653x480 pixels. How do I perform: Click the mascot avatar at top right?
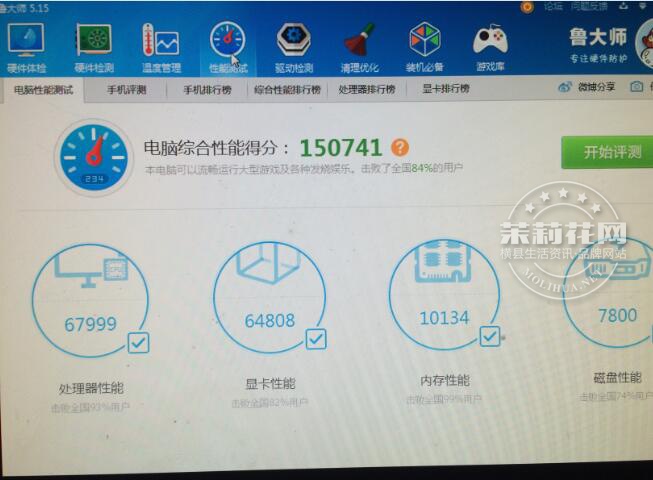coord(644,44)
